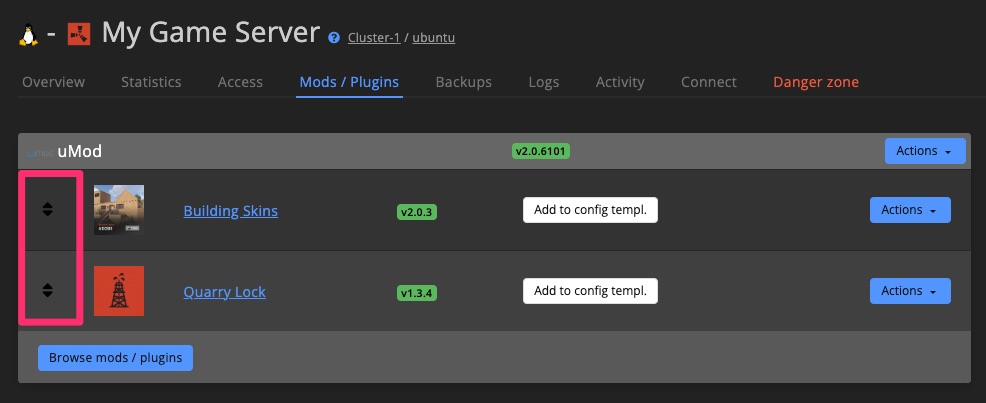Viewport: 986px width, 403px height.
Task: Switch to the Overview tab
Action: pos(53,82)
